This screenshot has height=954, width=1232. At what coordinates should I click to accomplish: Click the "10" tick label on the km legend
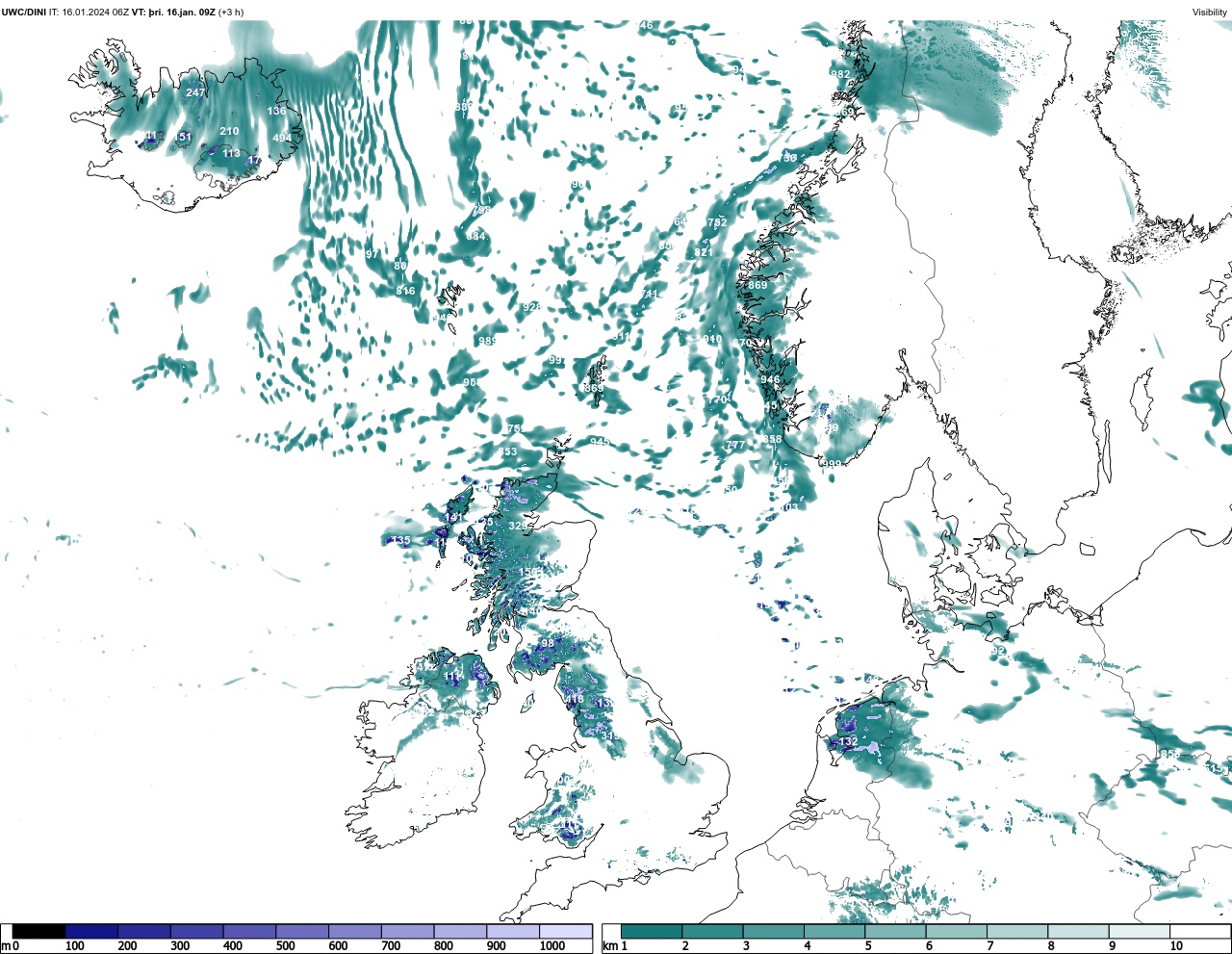point(1175,946)
